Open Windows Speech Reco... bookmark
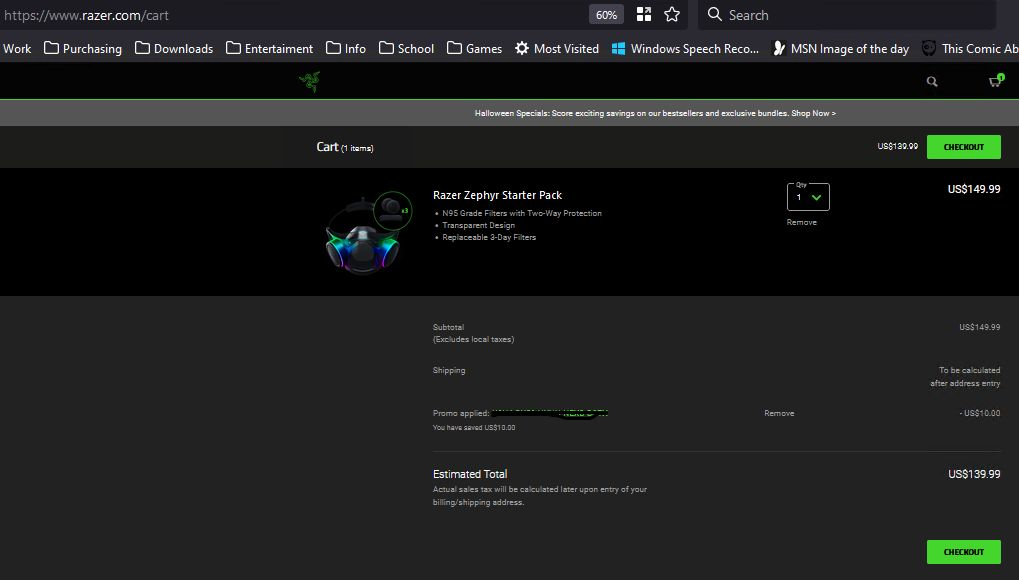The width and height of the screenshot is (1019, 580). (x=685, y=49)
